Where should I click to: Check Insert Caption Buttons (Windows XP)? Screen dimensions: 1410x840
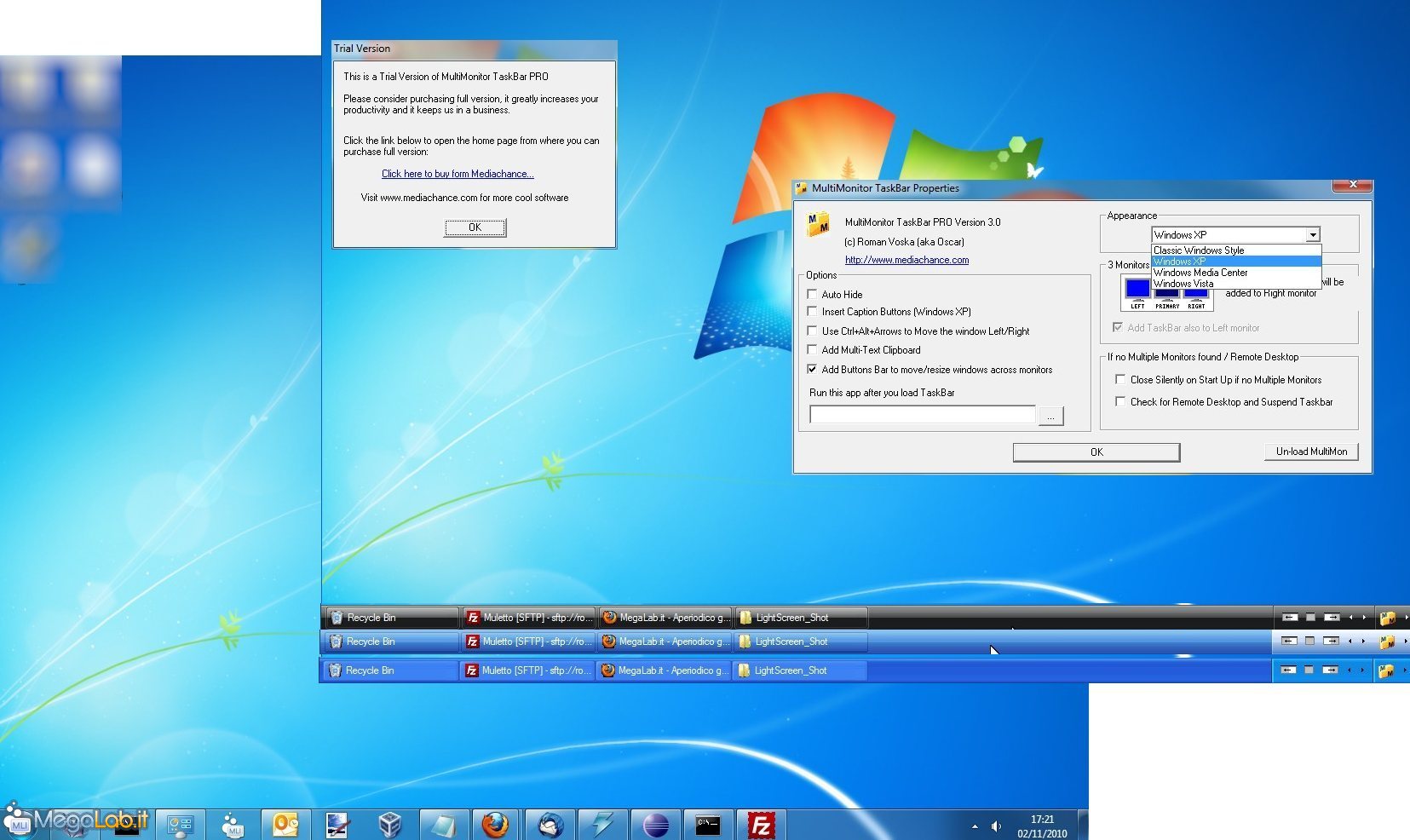click(812, 311)
